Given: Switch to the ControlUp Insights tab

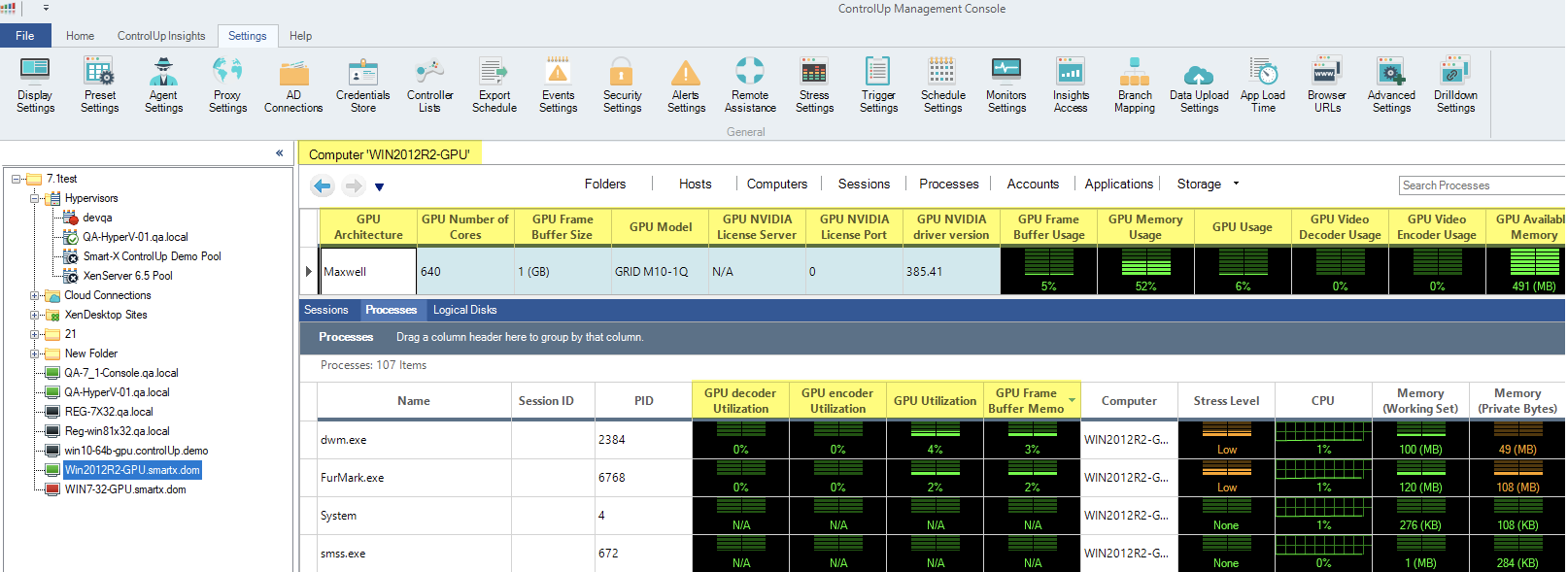Looking at the screenshot, I should pyautogui.click(x=161, y=36).
